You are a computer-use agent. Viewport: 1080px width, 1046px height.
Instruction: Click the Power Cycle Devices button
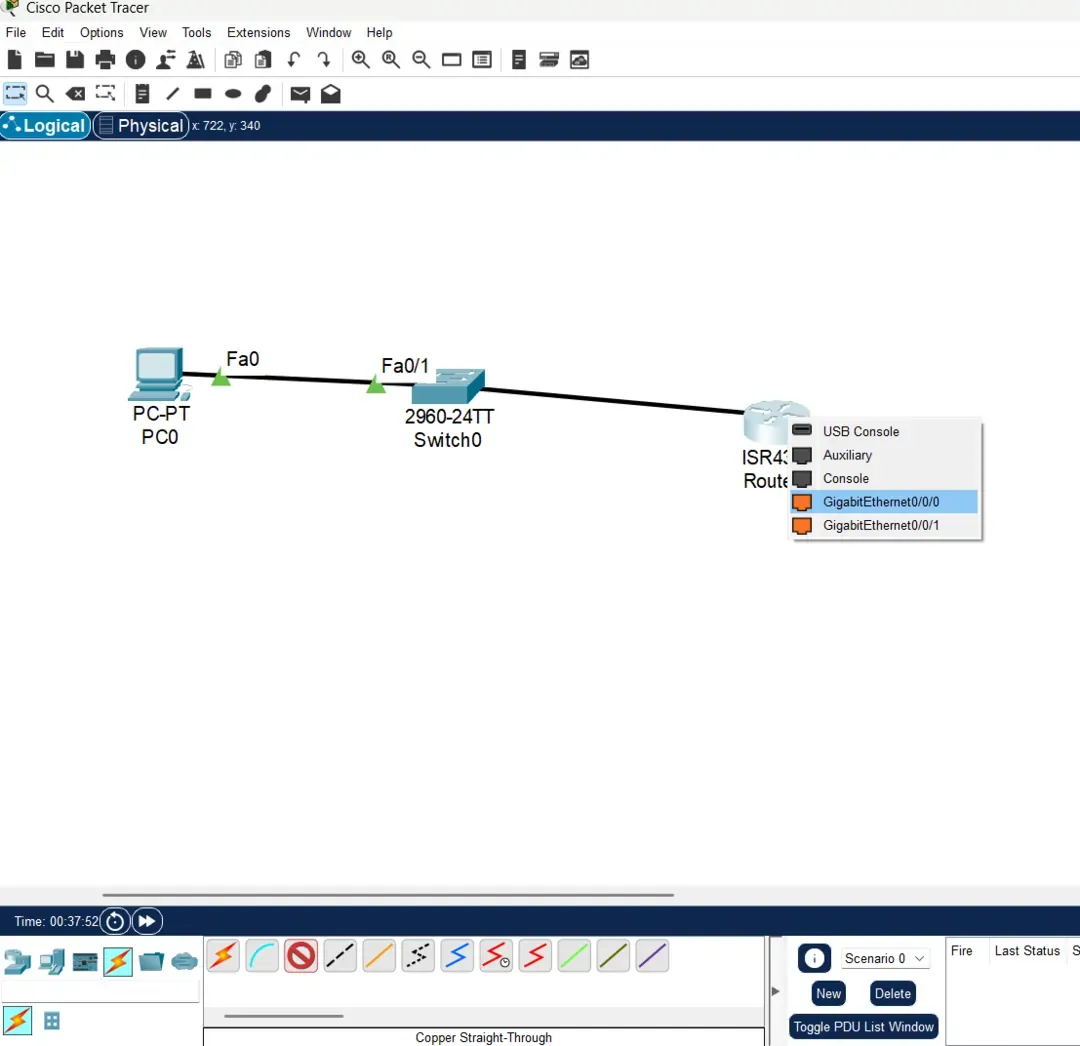(x=115, y=921)
